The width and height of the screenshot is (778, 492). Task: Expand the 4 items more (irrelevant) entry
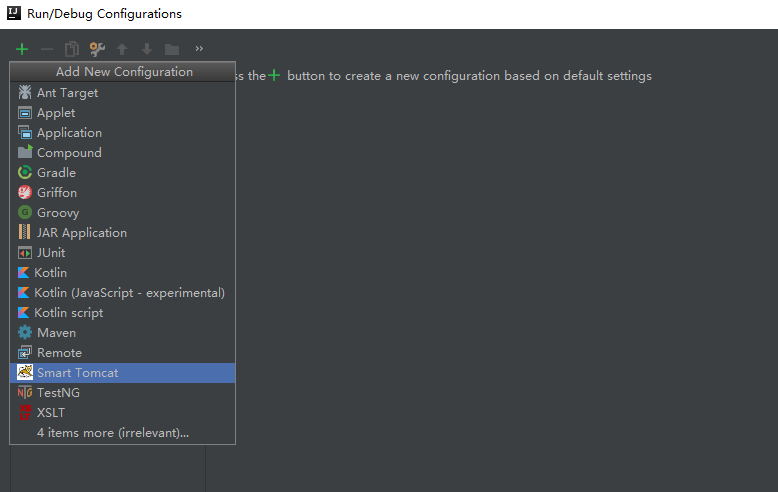coord(112,433)
